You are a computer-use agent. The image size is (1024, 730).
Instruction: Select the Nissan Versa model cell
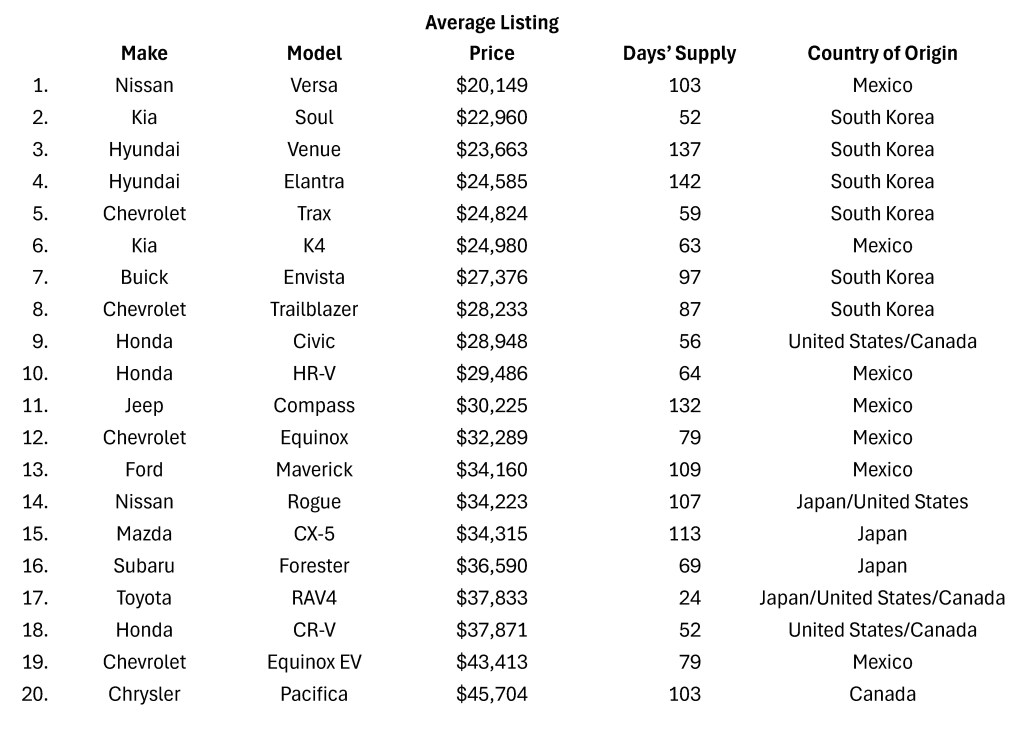pos(314,86)
